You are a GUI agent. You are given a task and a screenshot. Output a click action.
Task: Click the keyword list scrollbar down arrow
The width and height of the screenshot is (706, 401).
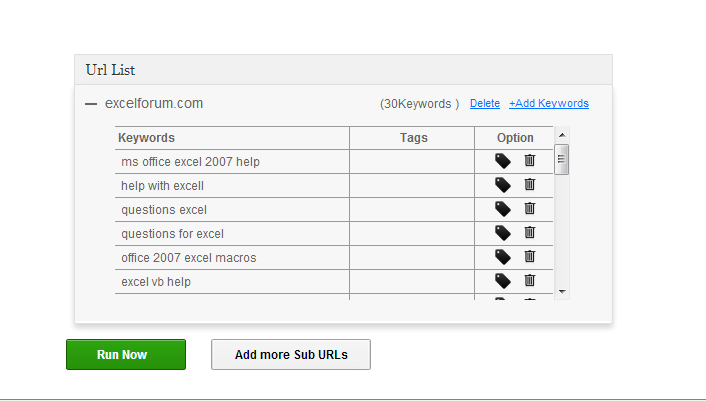pos(562,292)
